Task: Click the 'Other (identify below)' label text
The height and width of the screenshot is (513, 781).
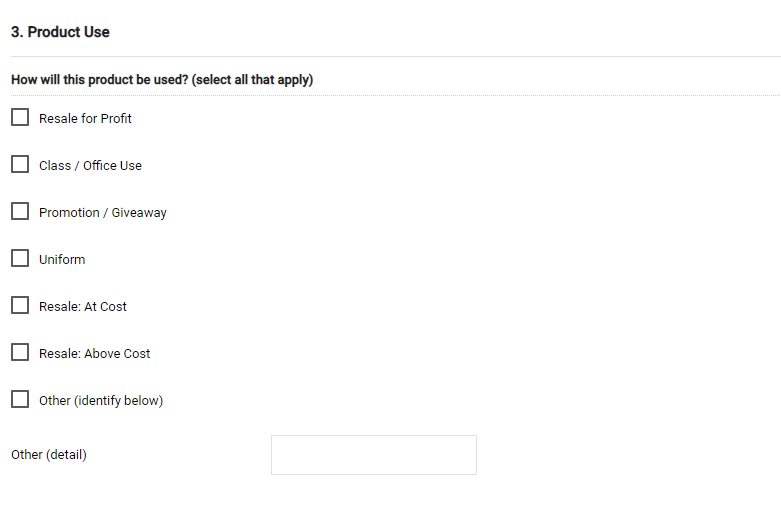Action: [100, 401]
